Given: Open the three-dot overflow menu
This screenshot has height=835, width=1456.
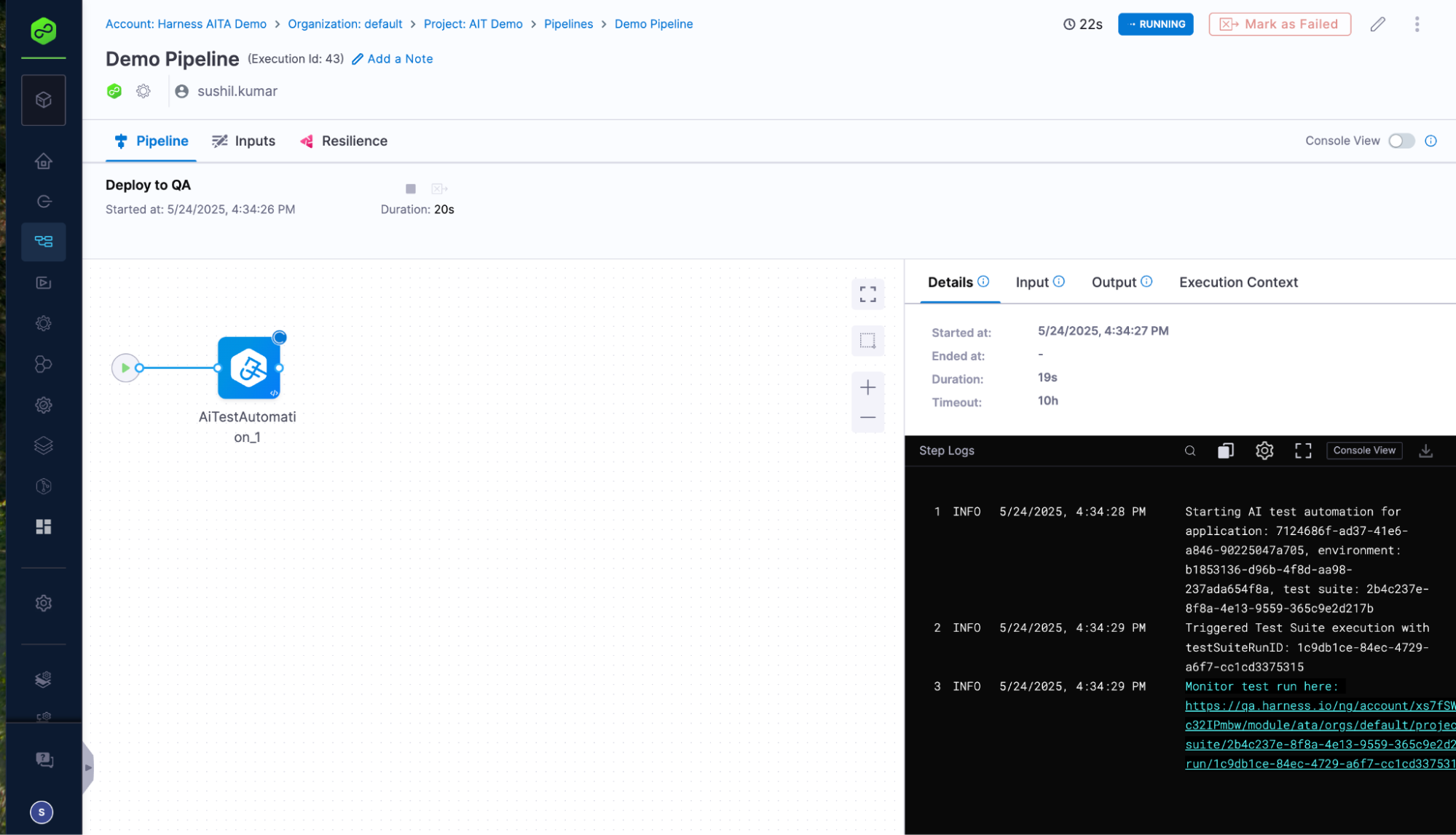Looking at the screenshot, I should coord(1417,24).
